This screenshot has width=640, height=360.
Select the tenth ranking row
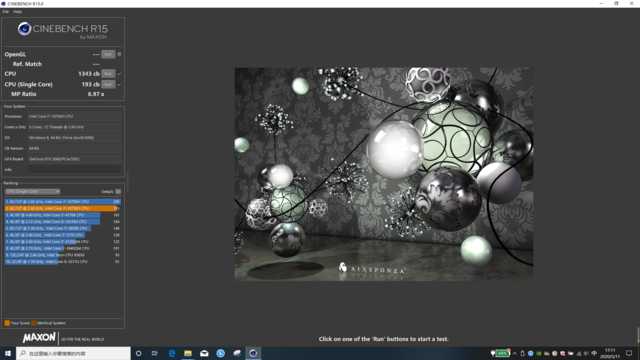point(62,262)
